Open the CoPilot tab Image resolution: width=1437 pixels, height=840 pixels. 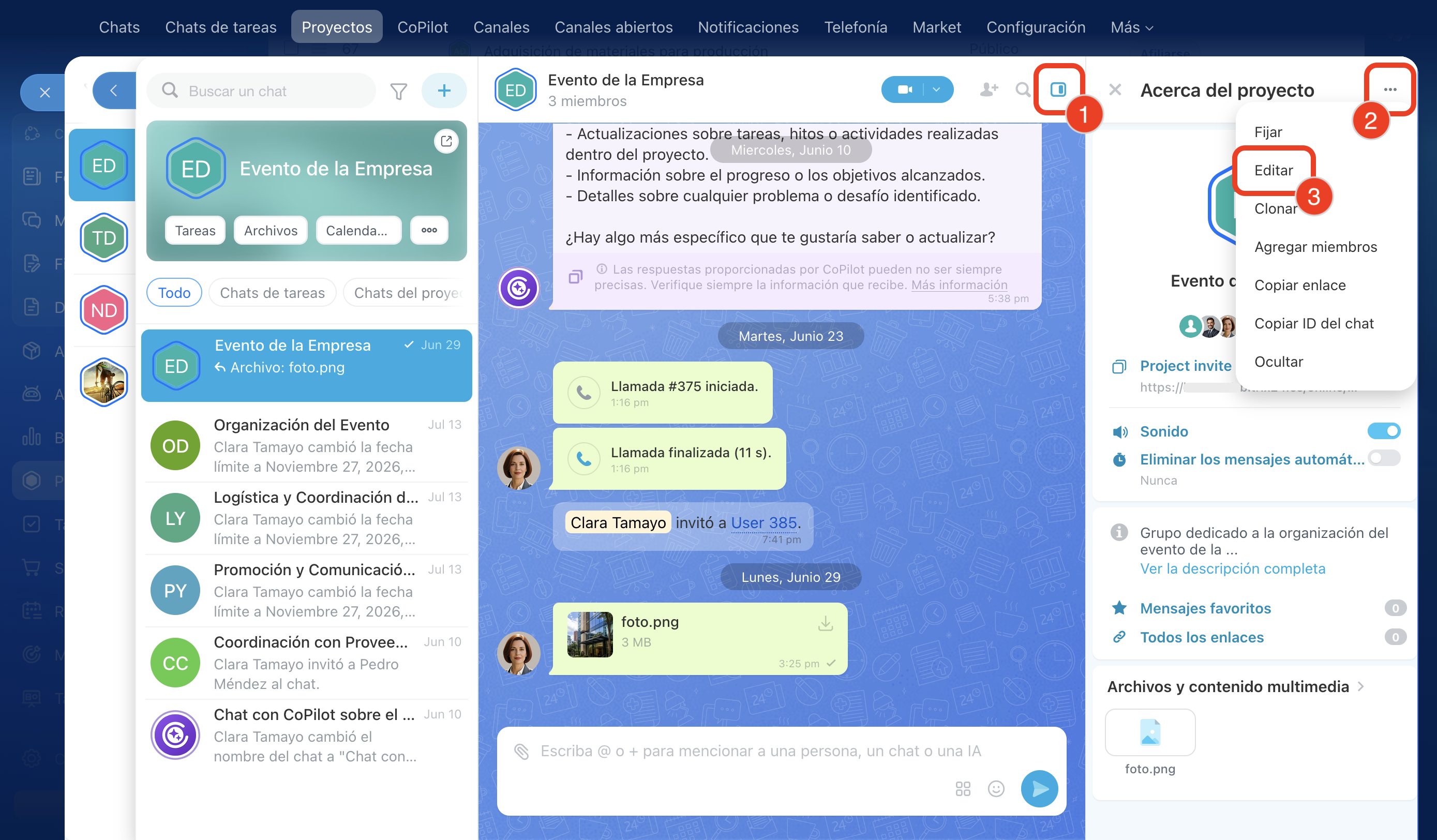(x=423, y=27)
